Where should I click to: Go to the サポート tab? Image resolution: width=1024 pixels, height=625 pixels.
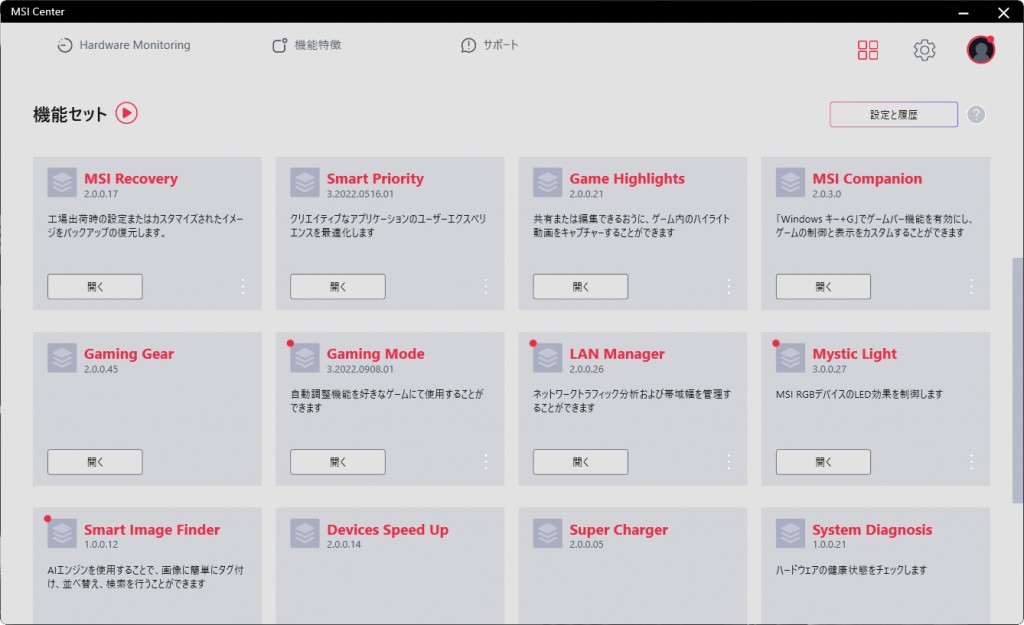point(490,45)
